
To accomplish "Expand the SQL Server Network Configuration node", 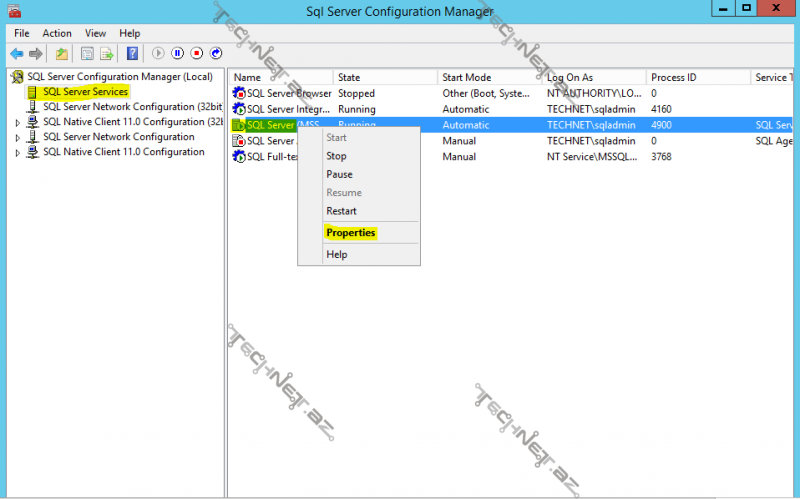I will click(x=17, y=137).
